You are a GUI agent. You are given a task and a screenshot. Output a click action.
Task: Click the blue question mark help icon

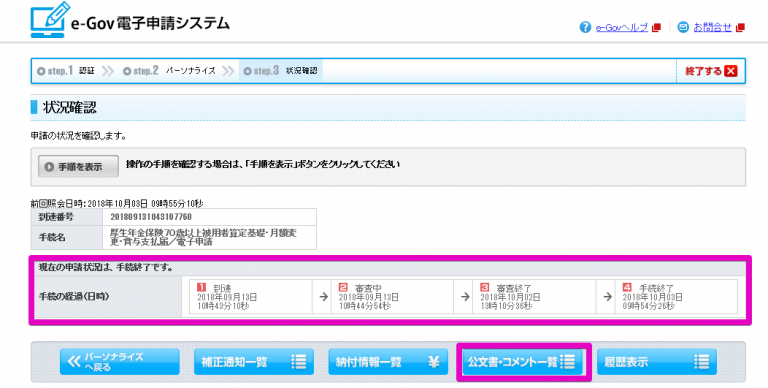[x=585, y=27]
